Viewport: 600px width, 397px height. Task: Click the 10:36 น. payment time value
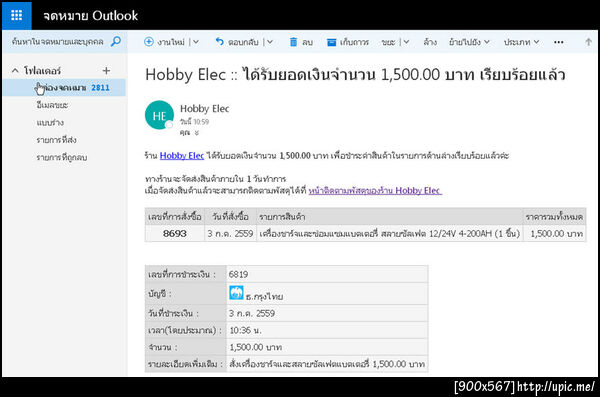click(x=245, y=330)
